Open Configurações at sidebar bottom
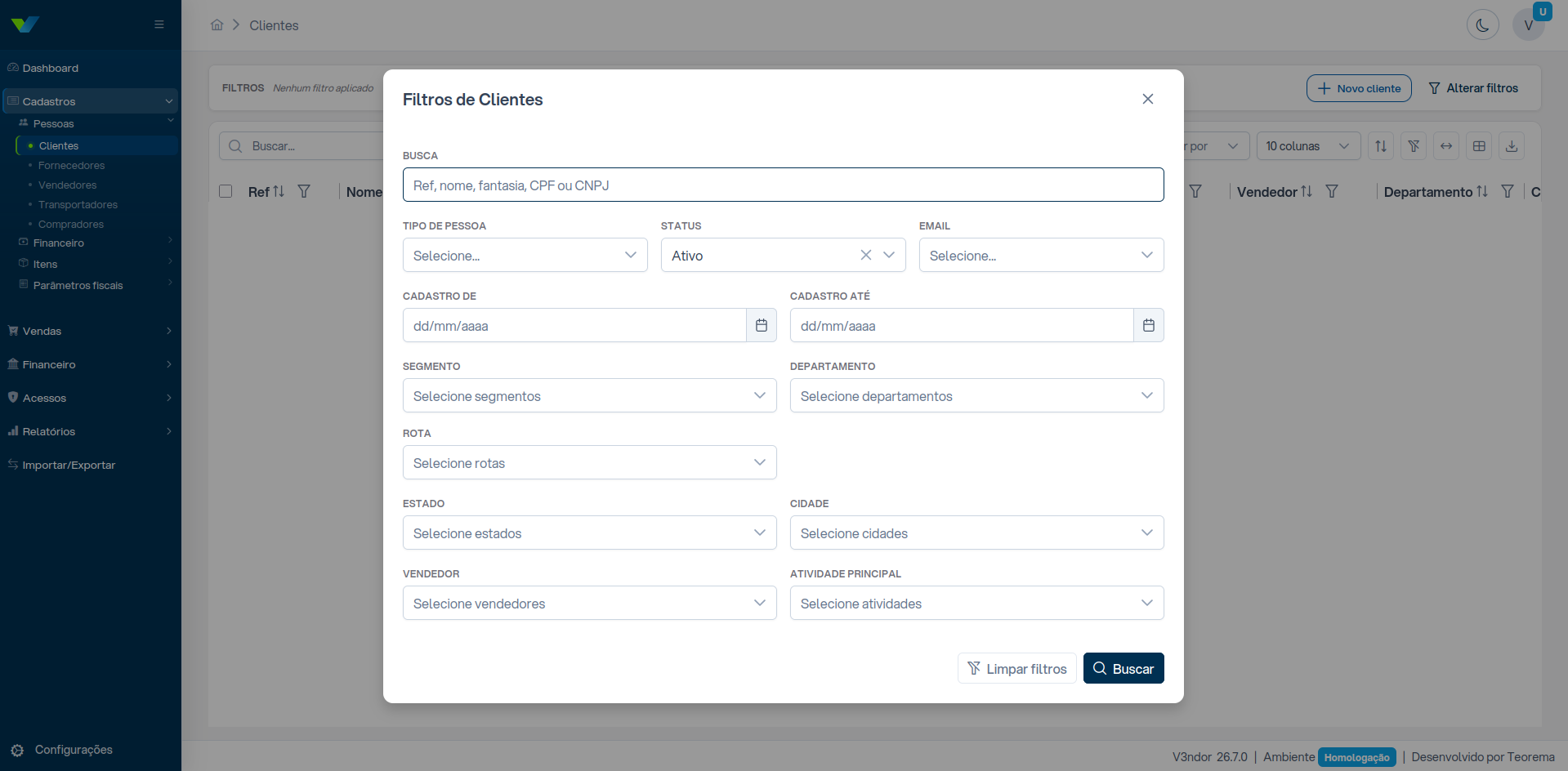This screenshot has height=771, width=1568. tap(61, 750)
